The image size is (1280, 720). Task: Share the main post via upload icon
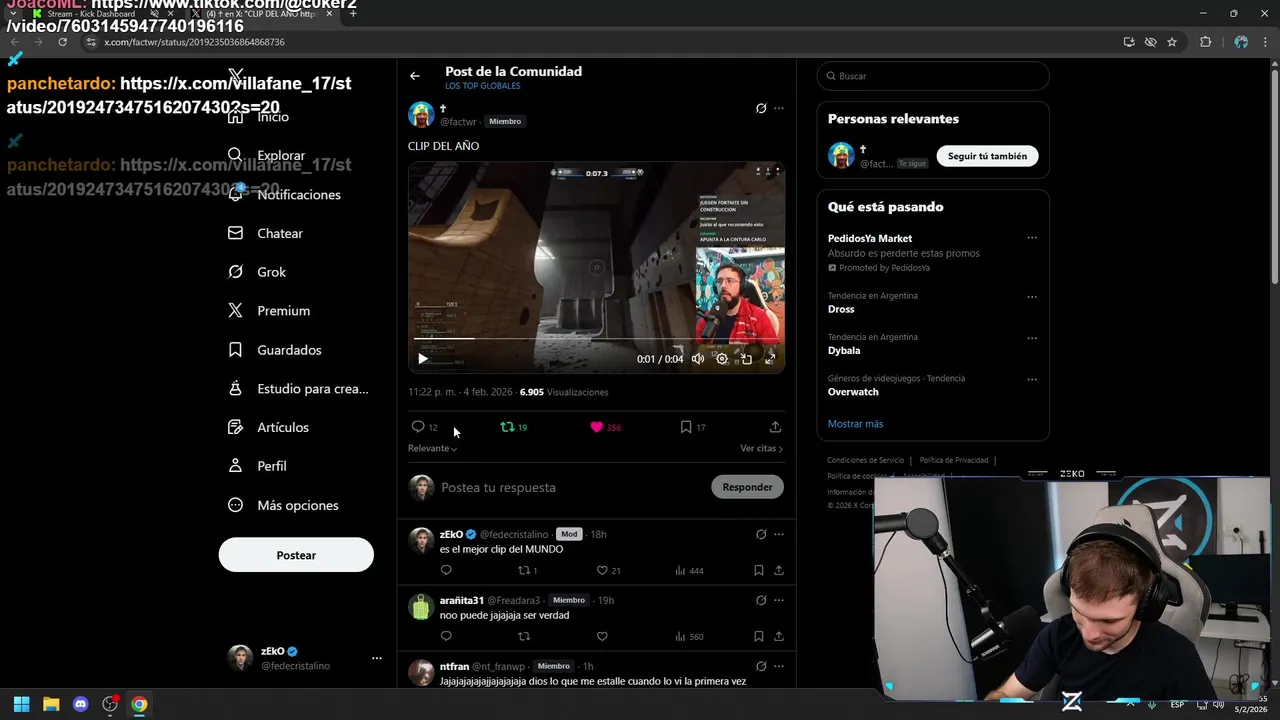point(775,427)
